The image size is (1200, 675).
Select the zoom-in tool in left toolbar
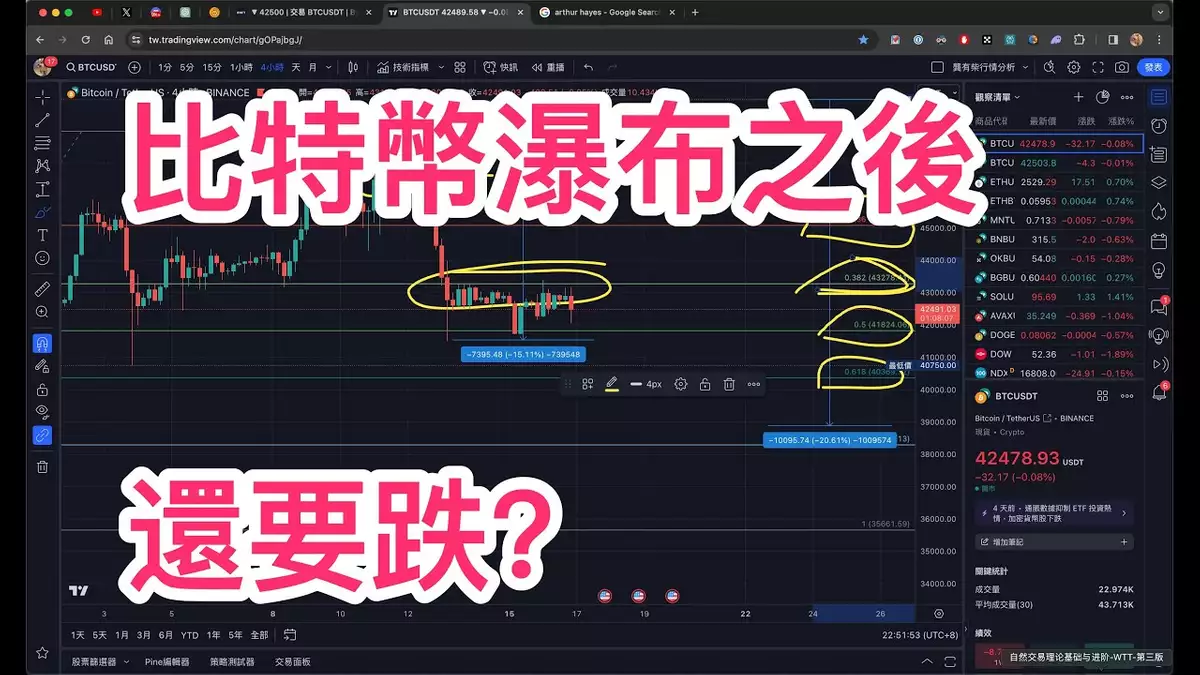(42, 312)
